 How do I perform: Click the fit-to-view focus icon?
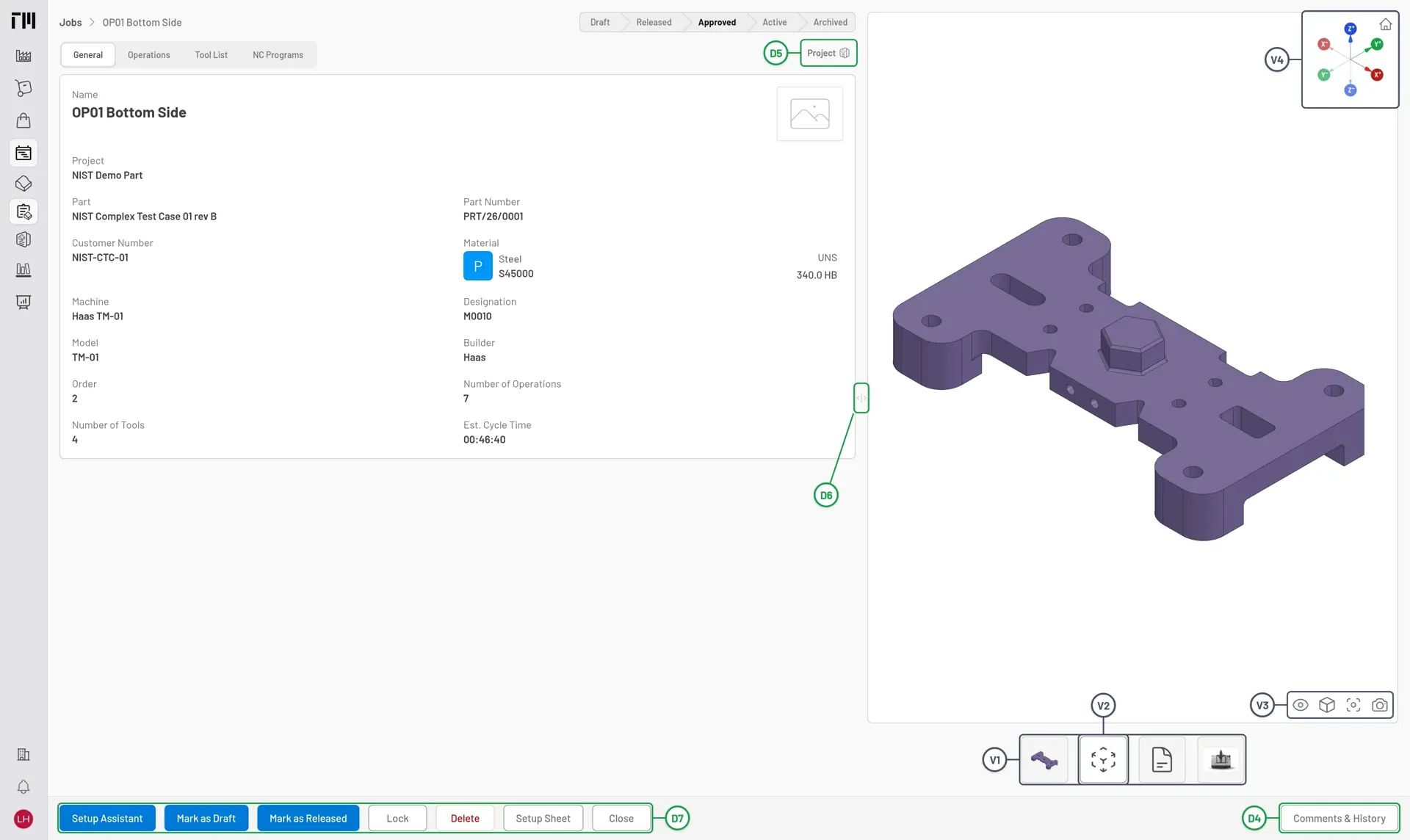(1353, 705)
